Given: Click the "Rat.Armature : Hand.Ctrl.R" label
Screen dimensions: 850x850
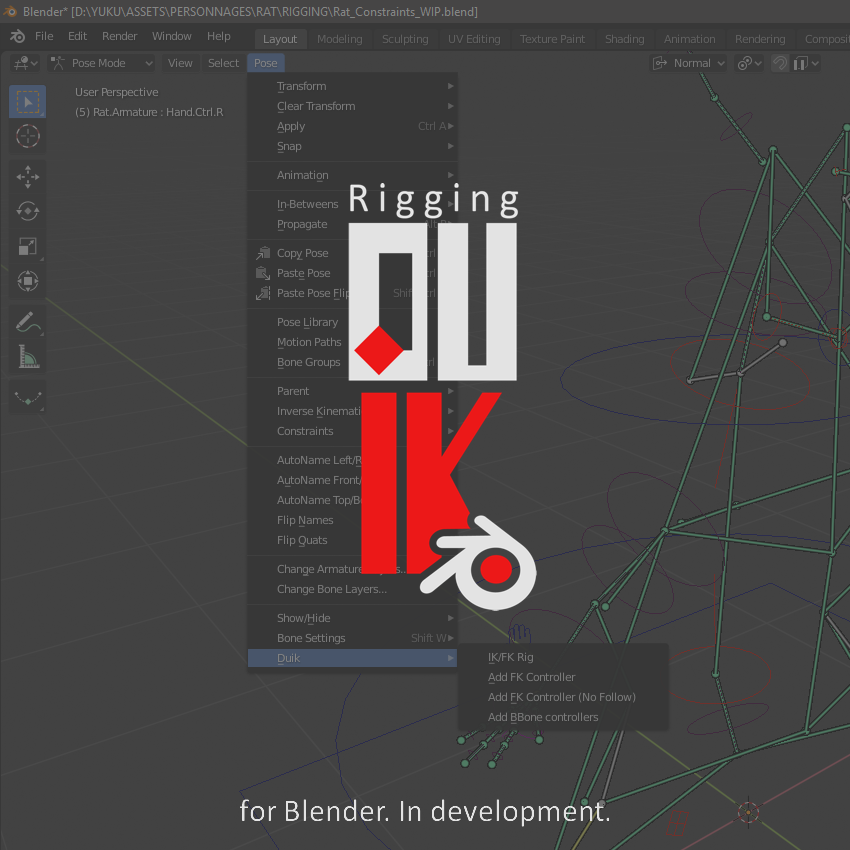Looking at the screenshot, I should point(158,112).
